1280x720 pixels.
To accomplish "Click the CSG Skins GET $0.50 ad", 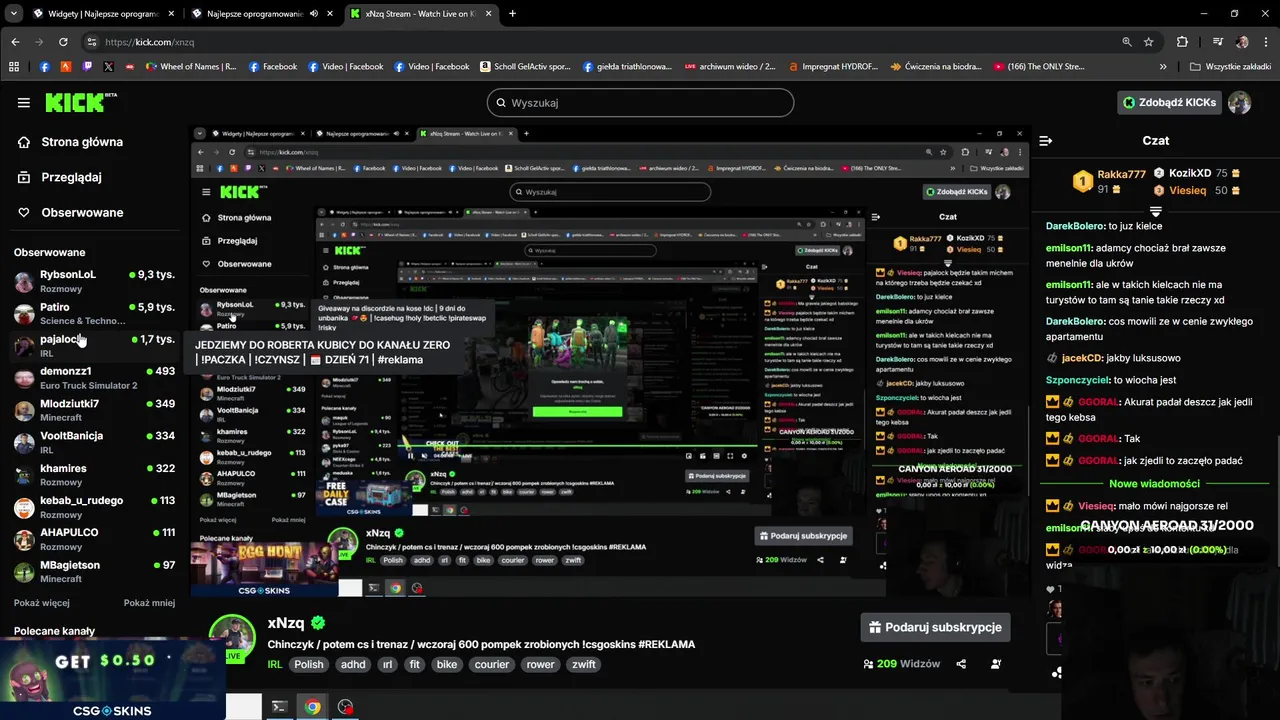I will [112, 679].
